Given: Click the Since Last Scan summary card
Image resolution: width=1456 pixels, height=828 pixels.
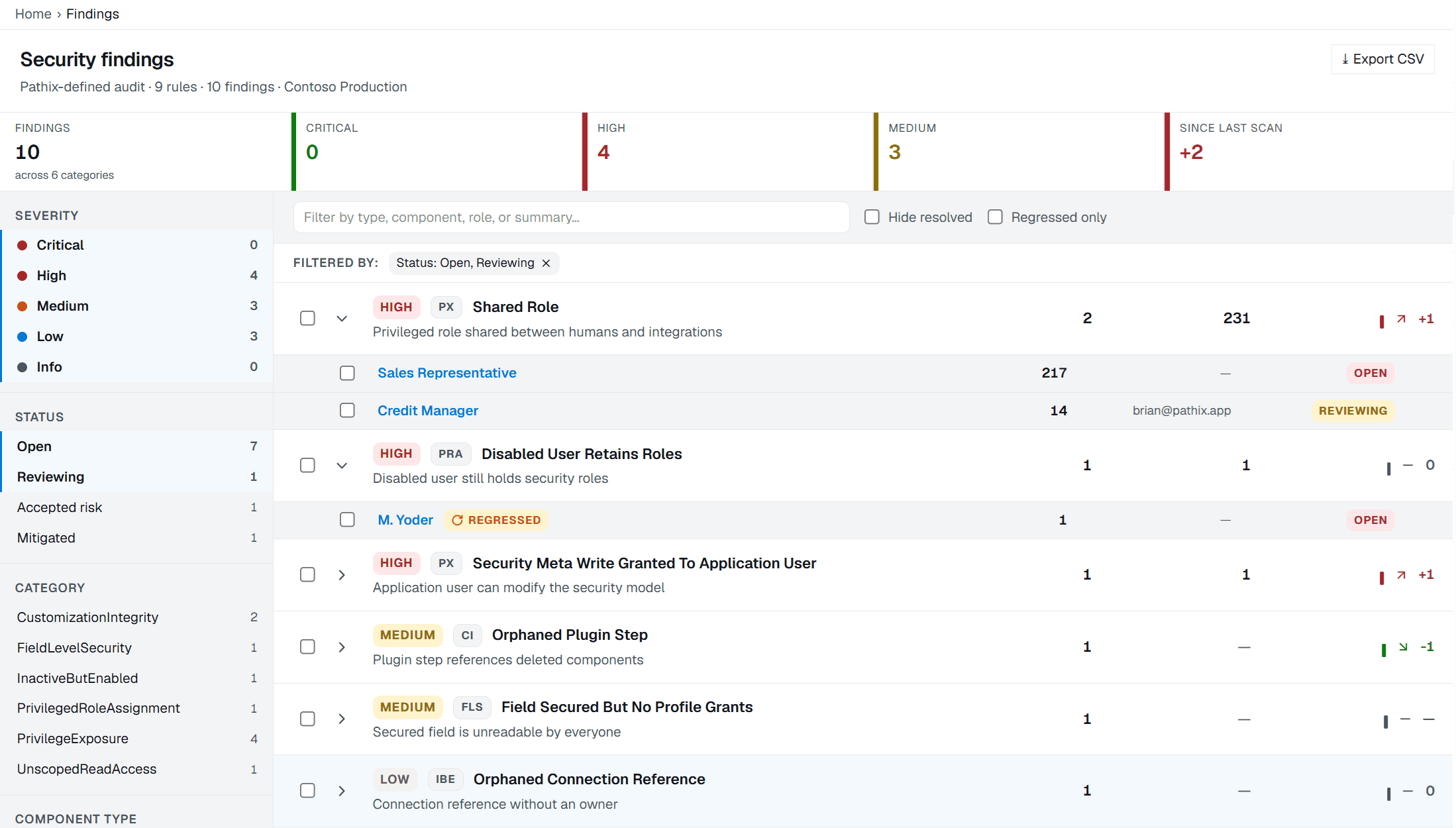Looking at the screenshot, I should point(1309,152).
